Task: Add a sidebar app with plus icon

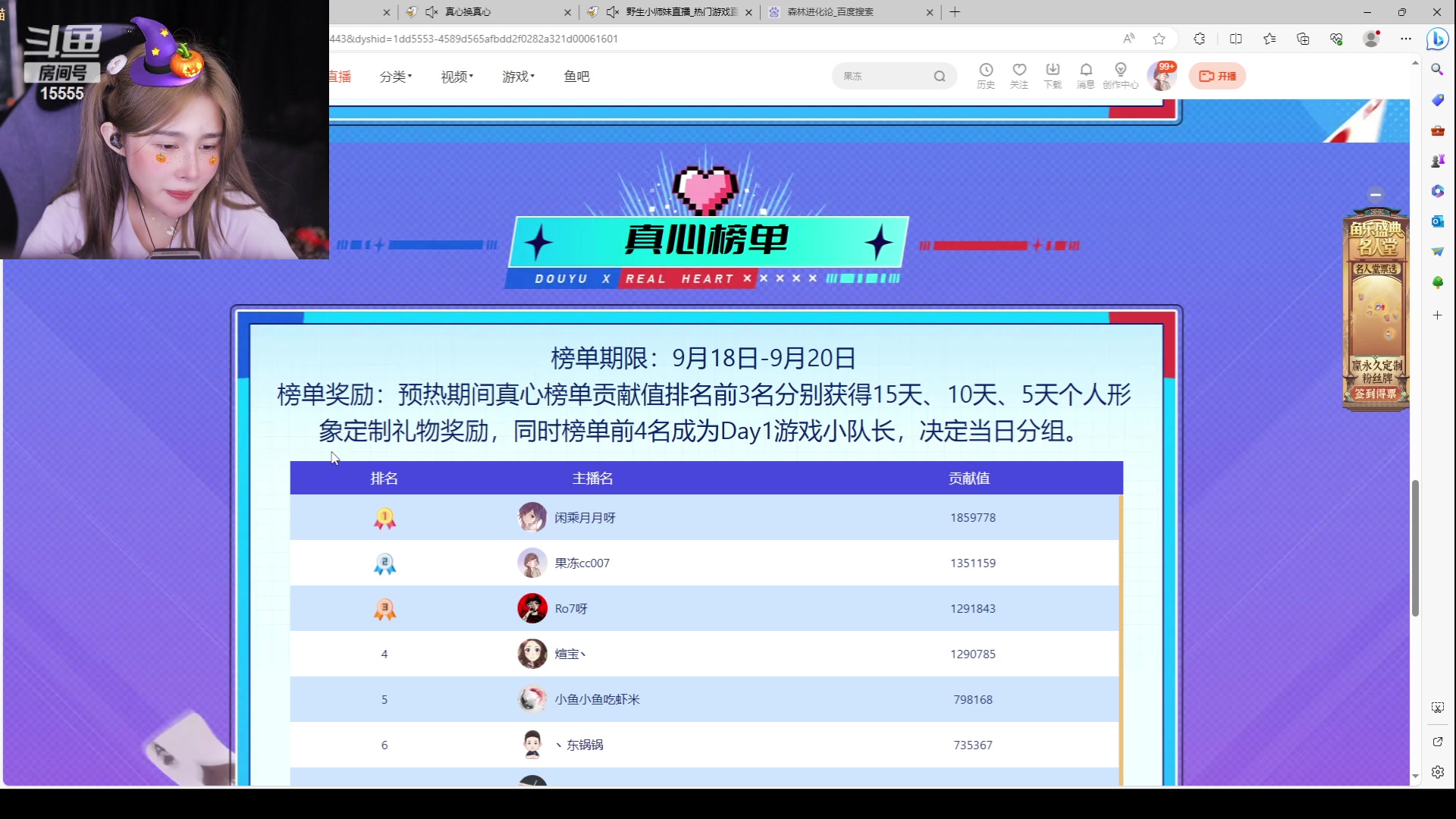Action: [1437, 315]
